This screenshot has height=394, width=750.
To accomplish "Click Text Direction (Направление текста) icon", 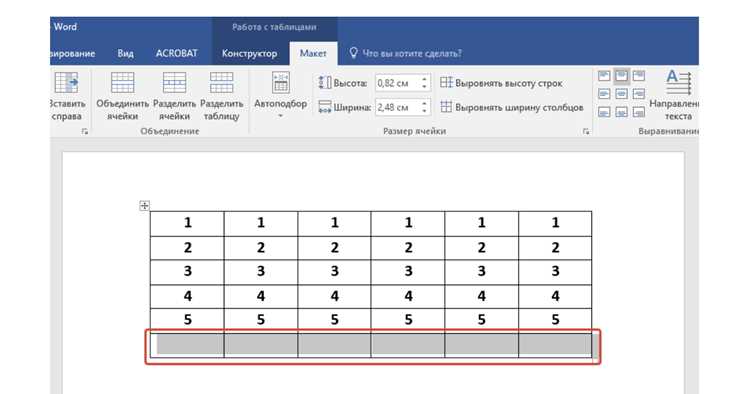I will (x=679, y=82).
